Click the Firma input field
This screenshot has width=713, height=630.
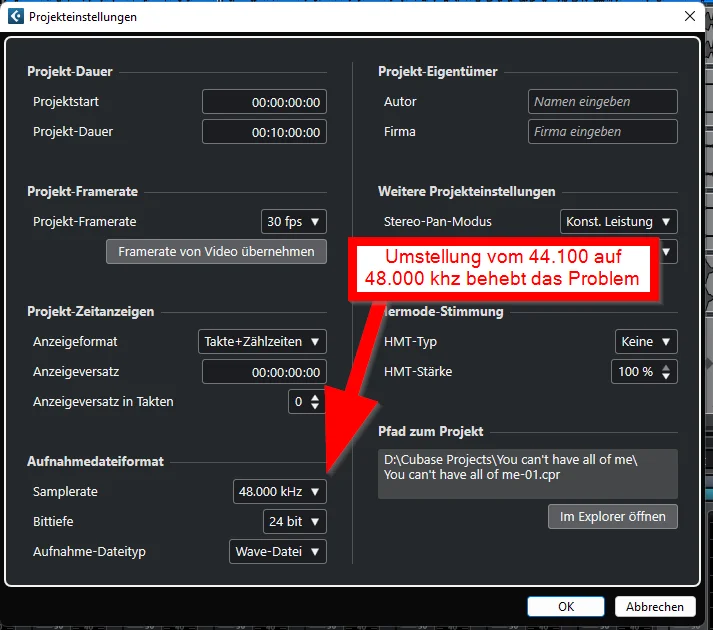pos(603,132)
